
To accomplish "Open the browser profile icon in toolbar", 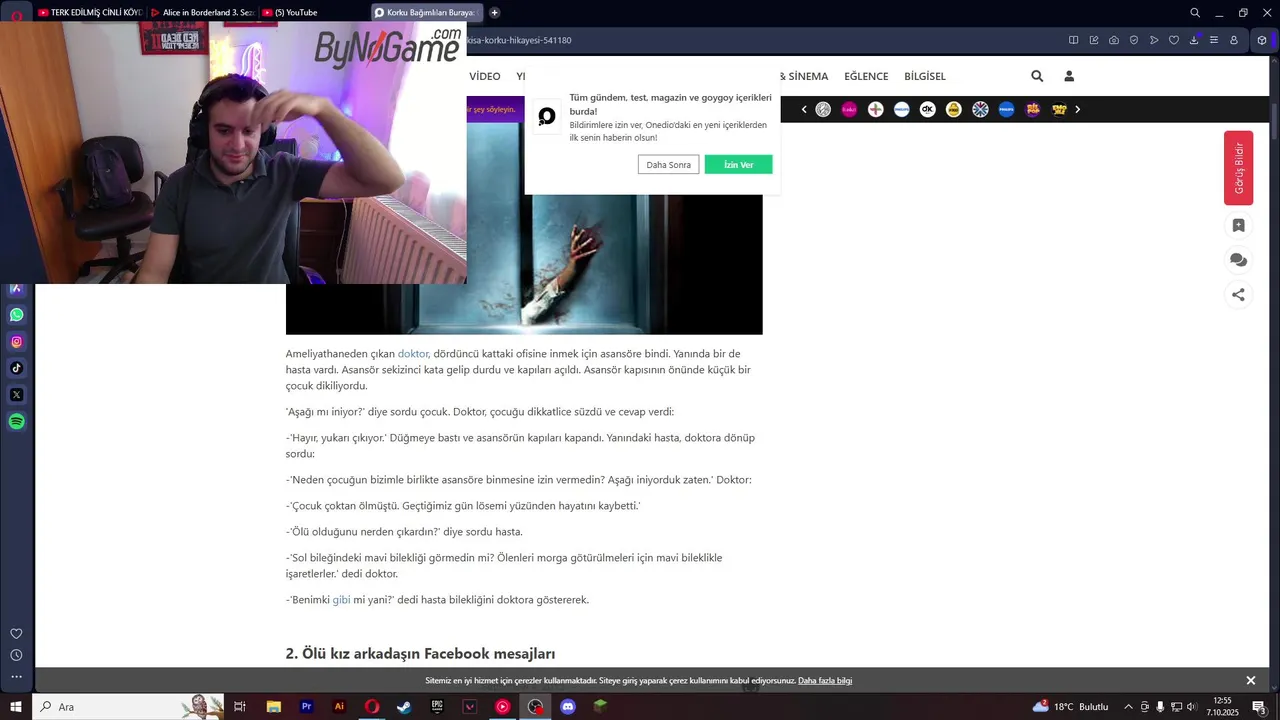I will [1234, 40].
